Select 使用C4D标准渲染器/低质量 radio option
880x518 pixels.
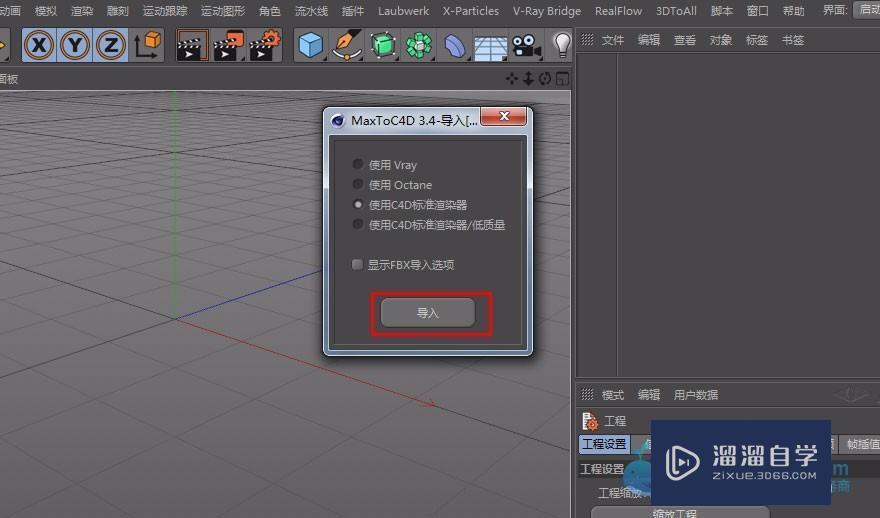point(358,224)
